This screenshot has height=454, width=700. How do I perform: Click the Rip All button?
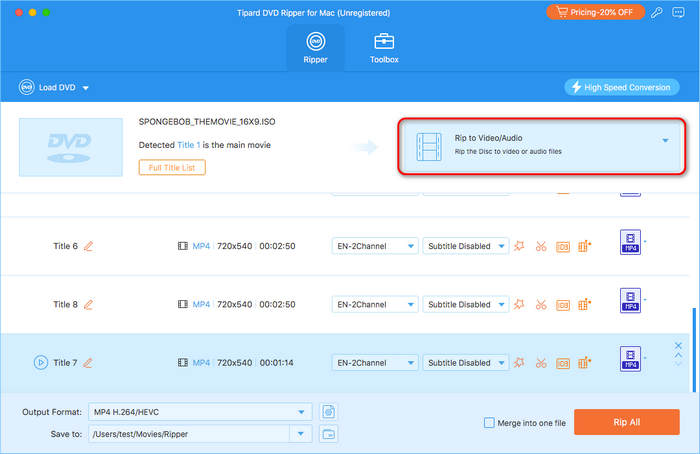[x=627, y=422]
